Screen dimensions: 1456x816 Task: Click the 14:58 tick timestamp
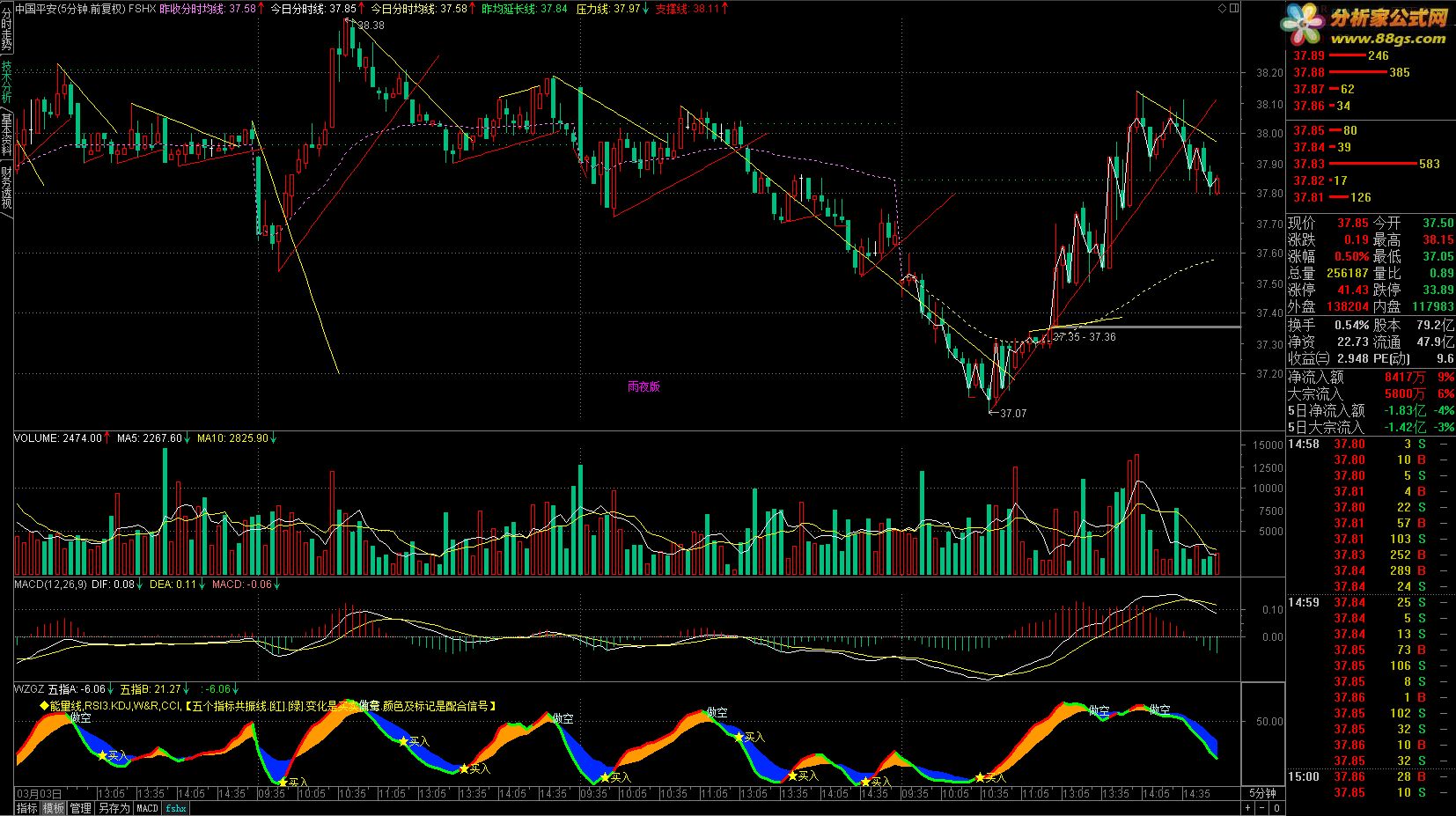click(1304, 444)
